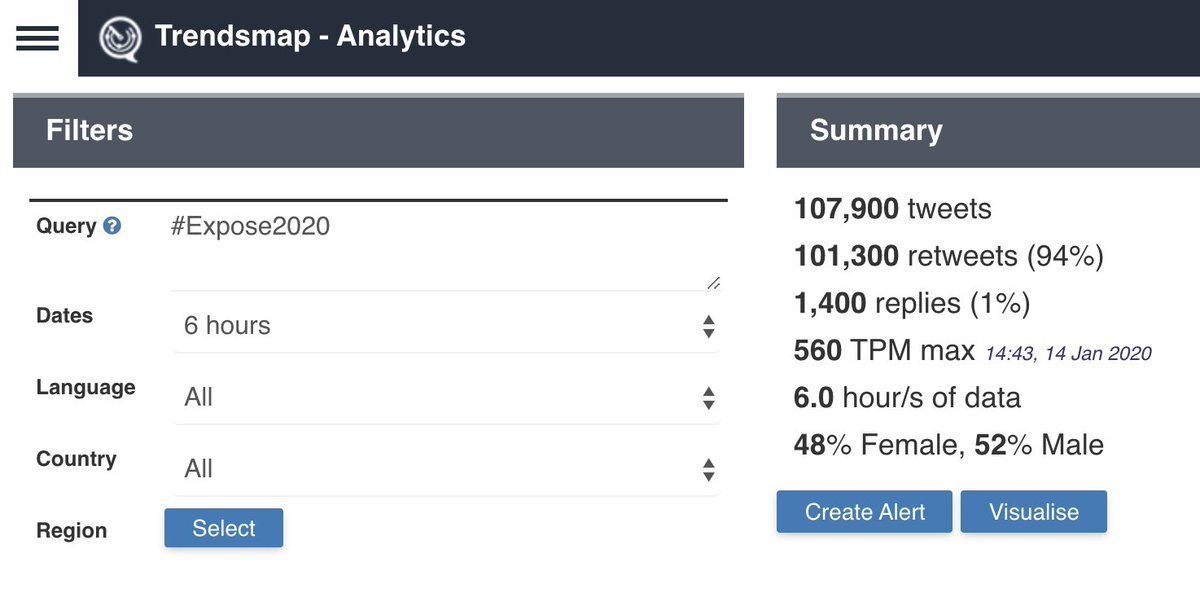
Task: Grab the query textarea resize handle
Action: click(713, 283)
